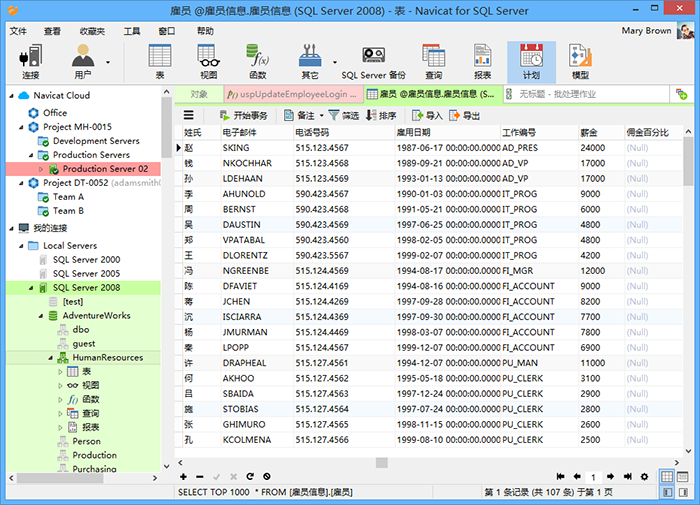Screen dimensions: 700x505
Task: Open the 连接 connection tool
Action: tap(30, 62)
